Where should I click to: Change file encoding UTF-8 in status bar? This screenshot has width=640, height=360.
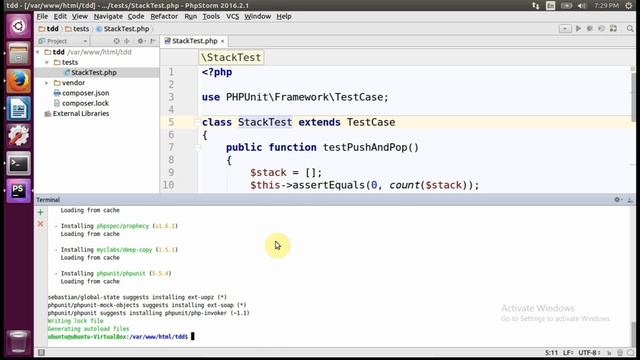(x=589, y=353)
